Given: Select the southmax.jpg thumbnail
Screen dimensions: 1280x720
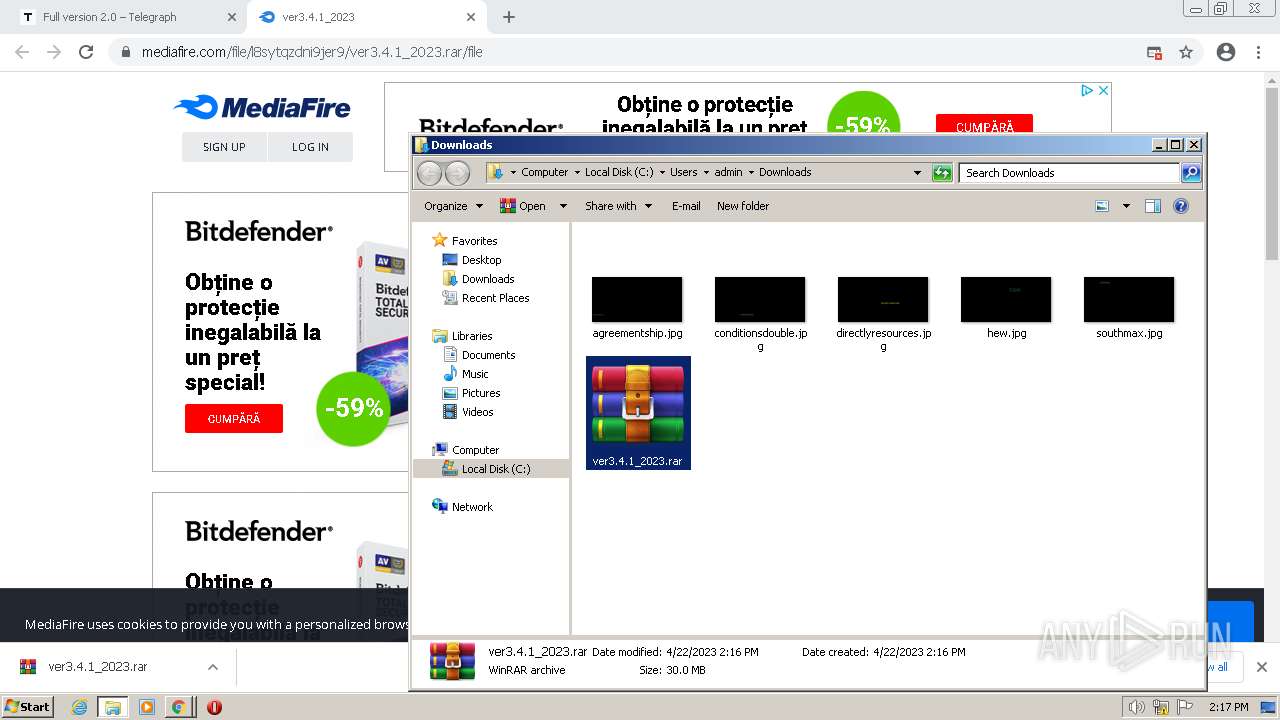Looking at the screenshot, I should tap(1129, 299).
